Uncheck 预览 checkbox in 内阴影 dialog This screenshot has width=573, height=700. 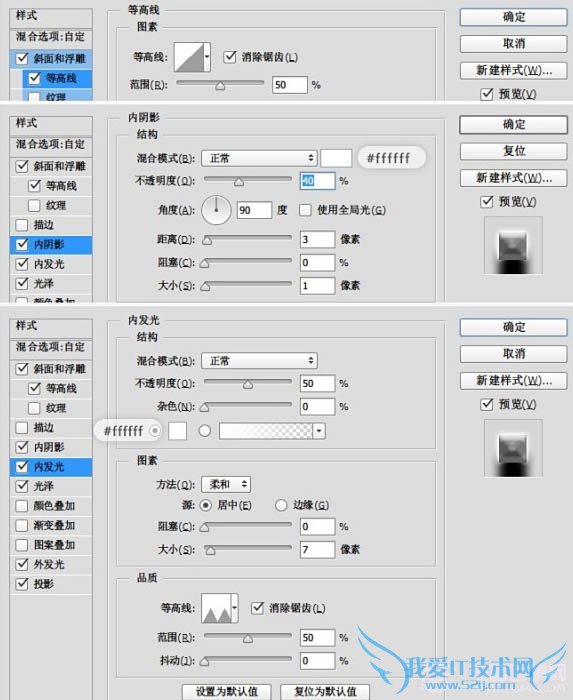487,202
